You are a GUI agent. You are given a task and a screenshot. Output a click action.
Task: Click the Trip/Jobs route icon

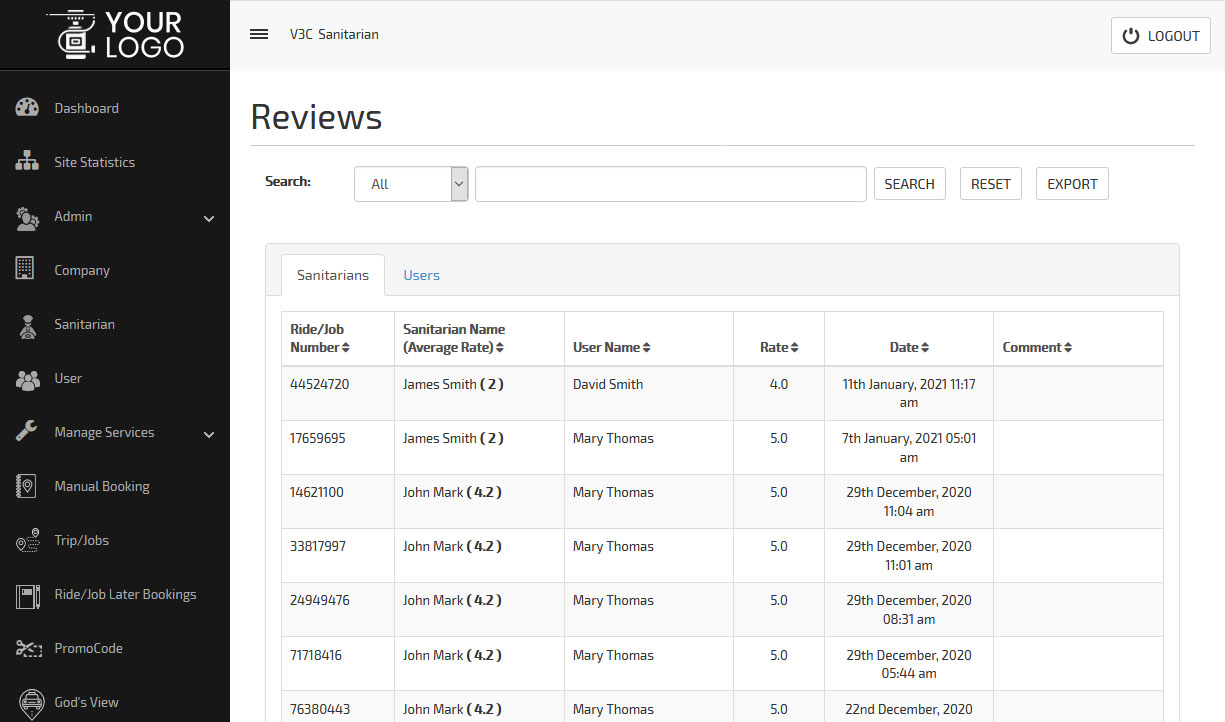(27, 540)
